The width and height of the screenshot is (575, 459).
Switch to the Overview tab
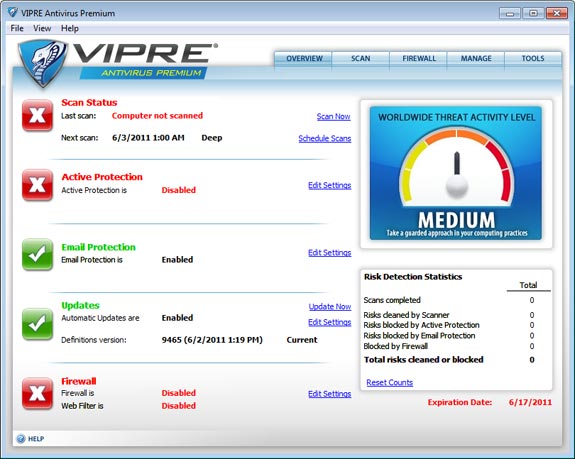[x=304, y=59]
